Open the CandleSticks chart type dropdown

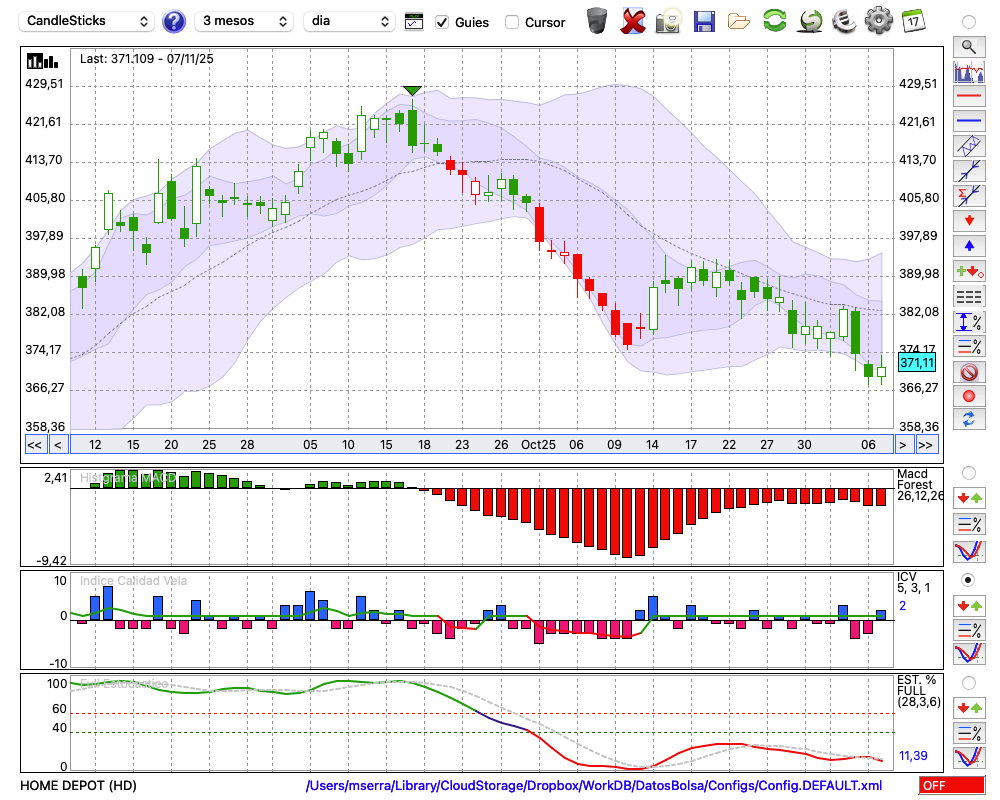(88, 21)
